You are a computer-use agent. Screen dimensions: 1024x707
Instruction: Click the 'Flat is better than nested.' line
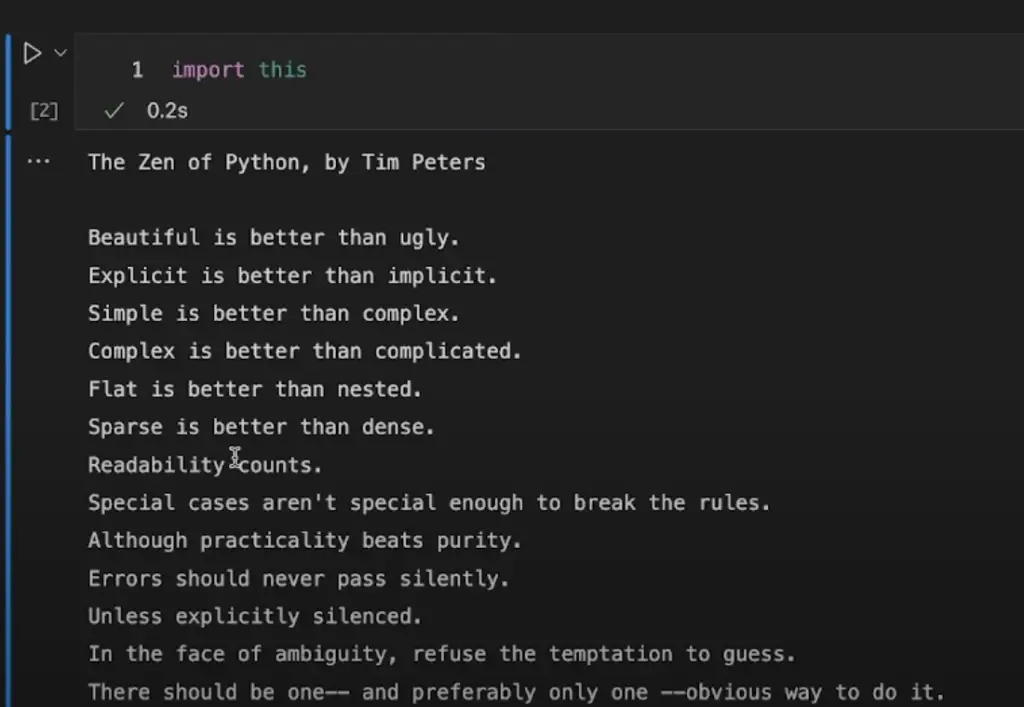click(x=255, y=389)
